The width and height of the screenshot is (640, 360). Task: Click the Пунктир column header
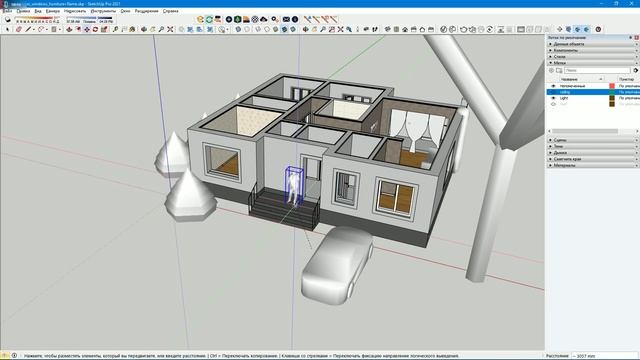pyautogui.click(x=628, y=79)
